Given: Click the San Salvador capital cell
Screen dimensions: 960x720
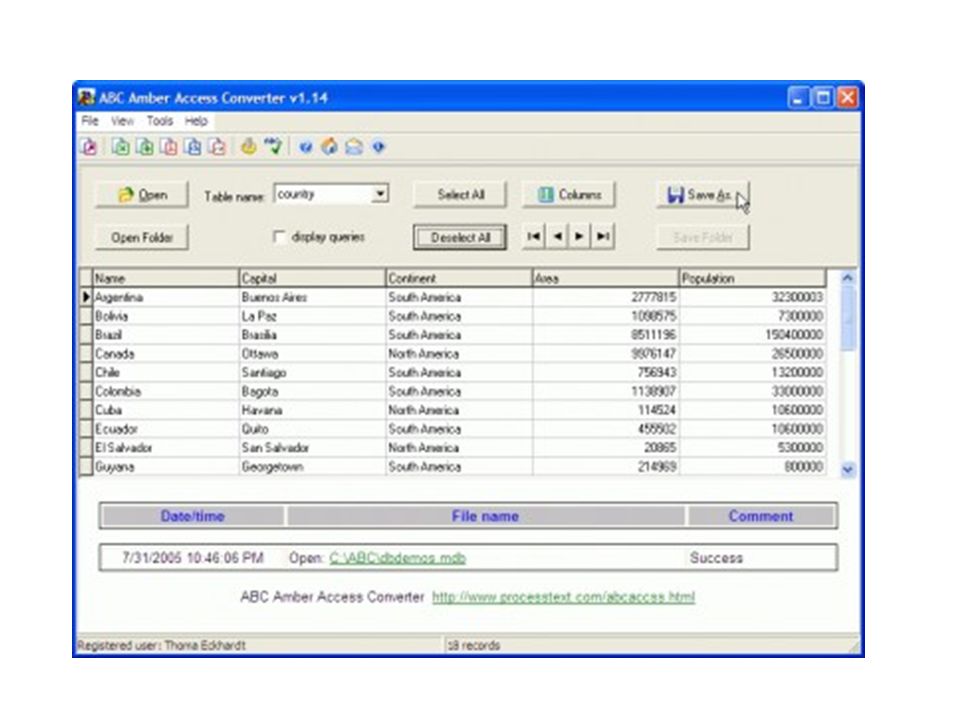Looking at the screenshot, I should pyautogui.click(x=312, y=448).
